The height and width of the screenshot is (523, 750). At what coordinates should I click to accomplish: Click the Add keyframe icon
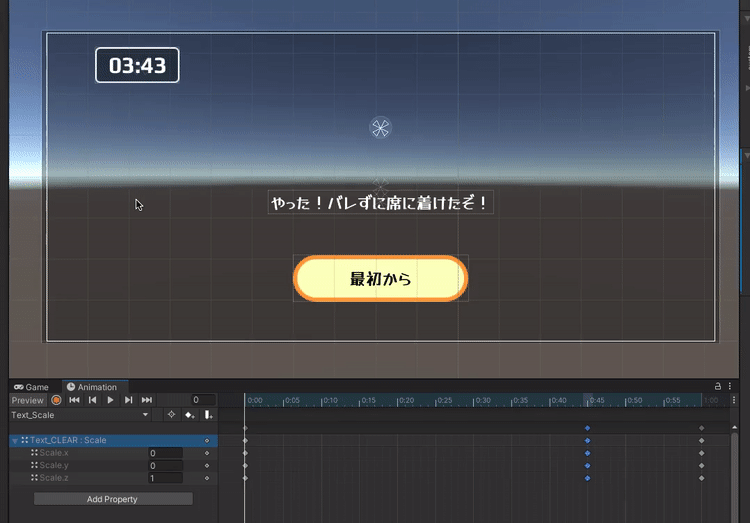pos(190,415)
